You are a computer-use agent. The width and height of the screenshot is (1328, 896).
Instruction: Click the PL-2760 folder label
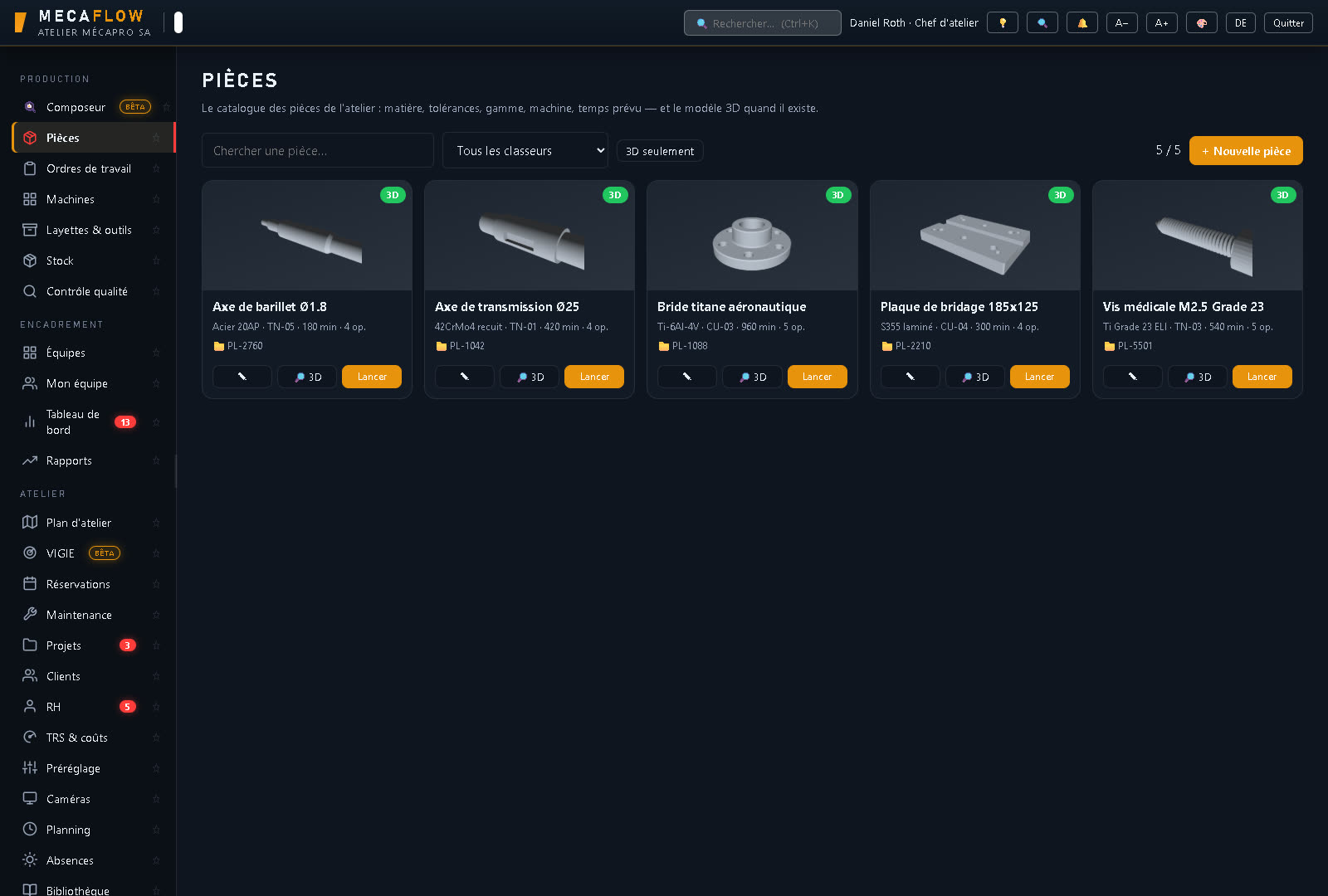[238, 346]
